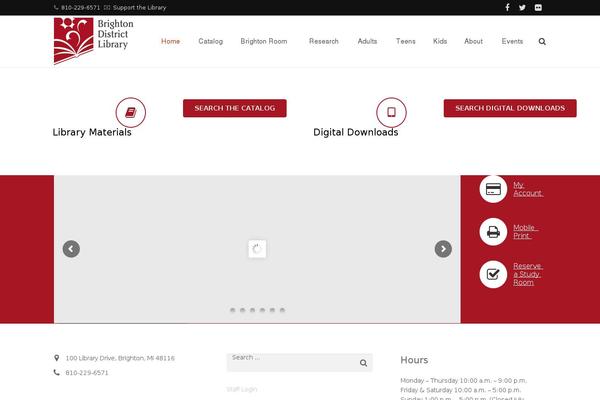Click the Library Materials book icon
The width and height of the screenshot is (600, 400).
pyautogui.click(x=130, y=112)
